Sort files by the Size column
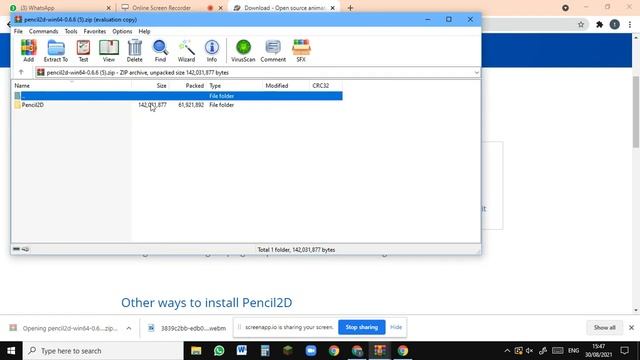The width and height of the screenshot is (640, 360). coord(150,86)
